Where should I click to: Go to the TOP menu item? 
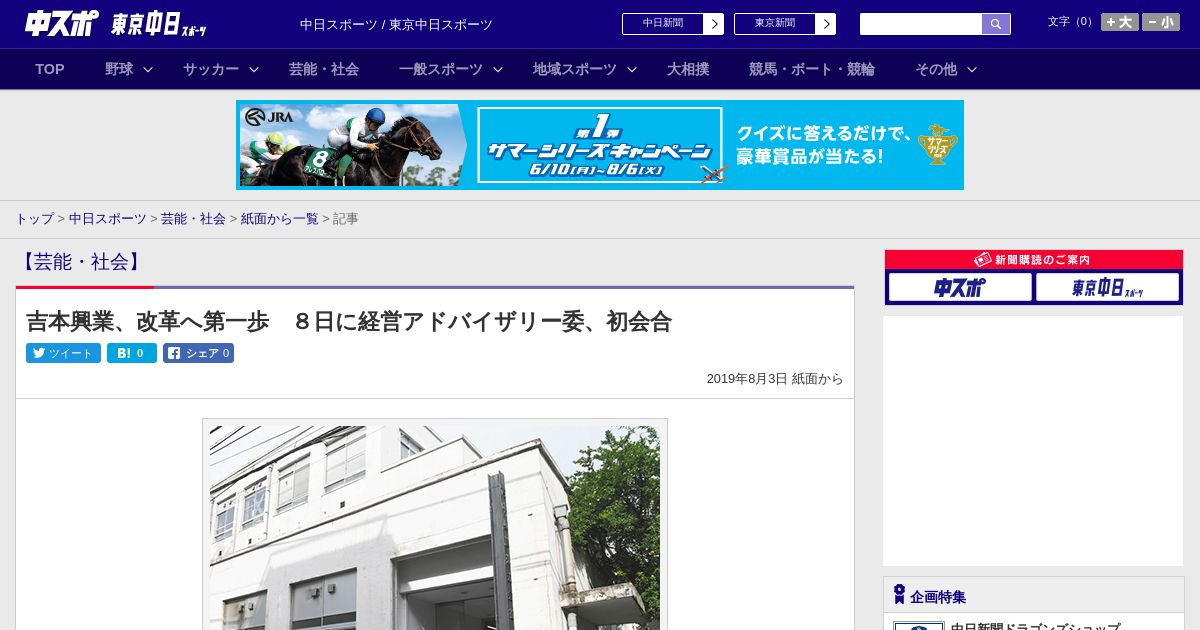[x=50, y=69]
